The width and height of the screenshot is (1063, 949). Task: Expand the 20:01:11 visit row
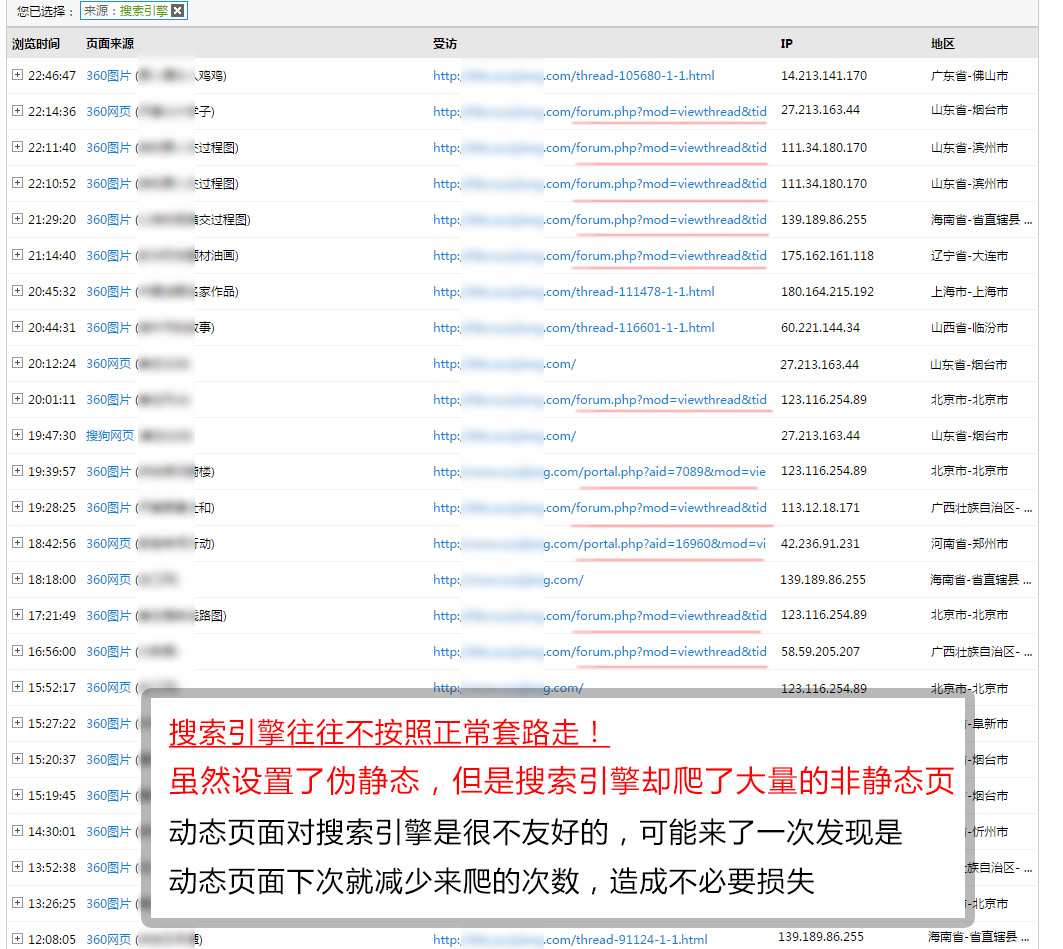18,398
